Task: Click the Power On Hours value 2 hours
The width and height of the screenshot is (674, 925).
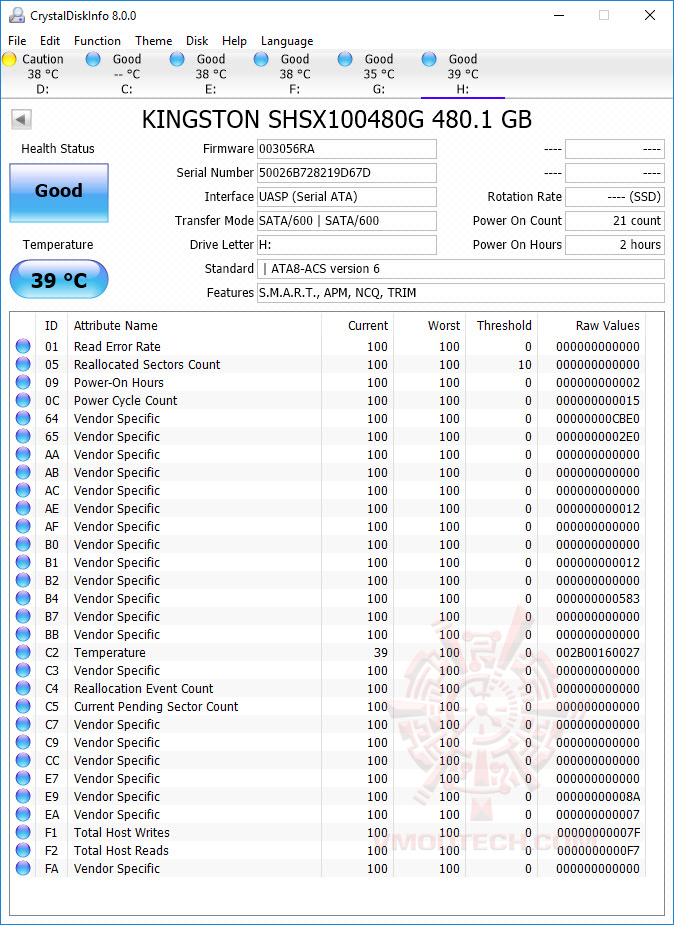Action: (614, 245)
